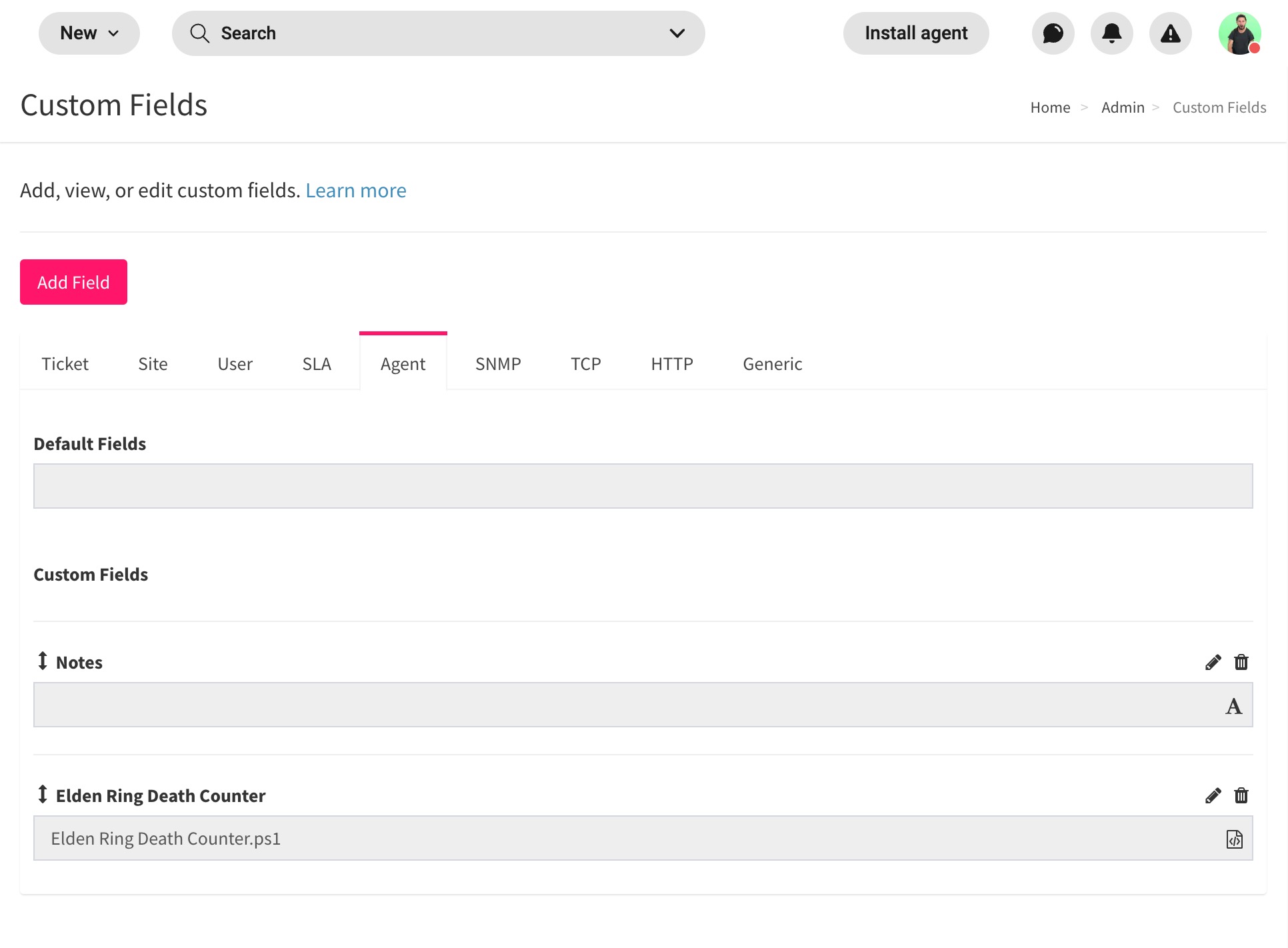The width and height of the screenshot is (1288, 948).
Task: Open the profile avatar menu
Action: [1240, 33]
